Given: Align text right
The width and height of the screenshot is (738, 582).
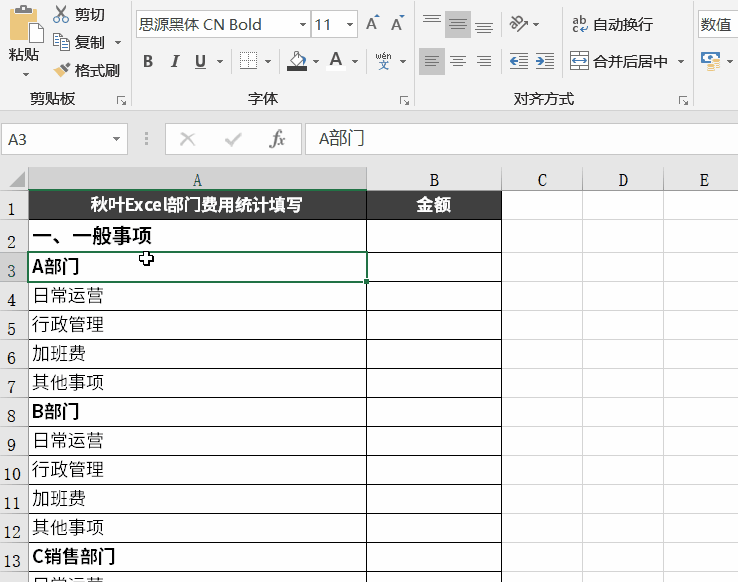Looking at the screenshot, I should click(484, 61).
